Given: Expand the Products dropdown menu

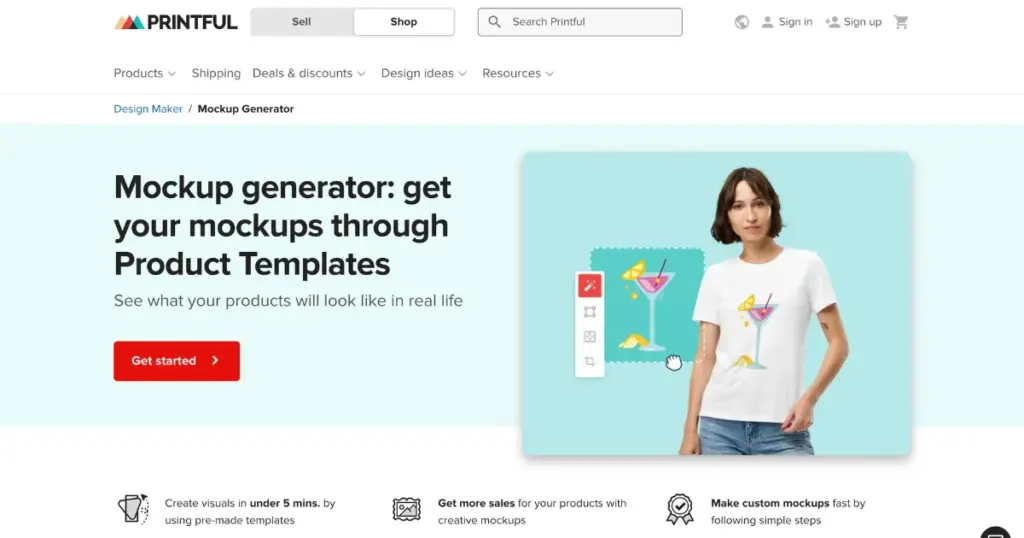Looking at the screenshot, I should [x=144, y=73].
